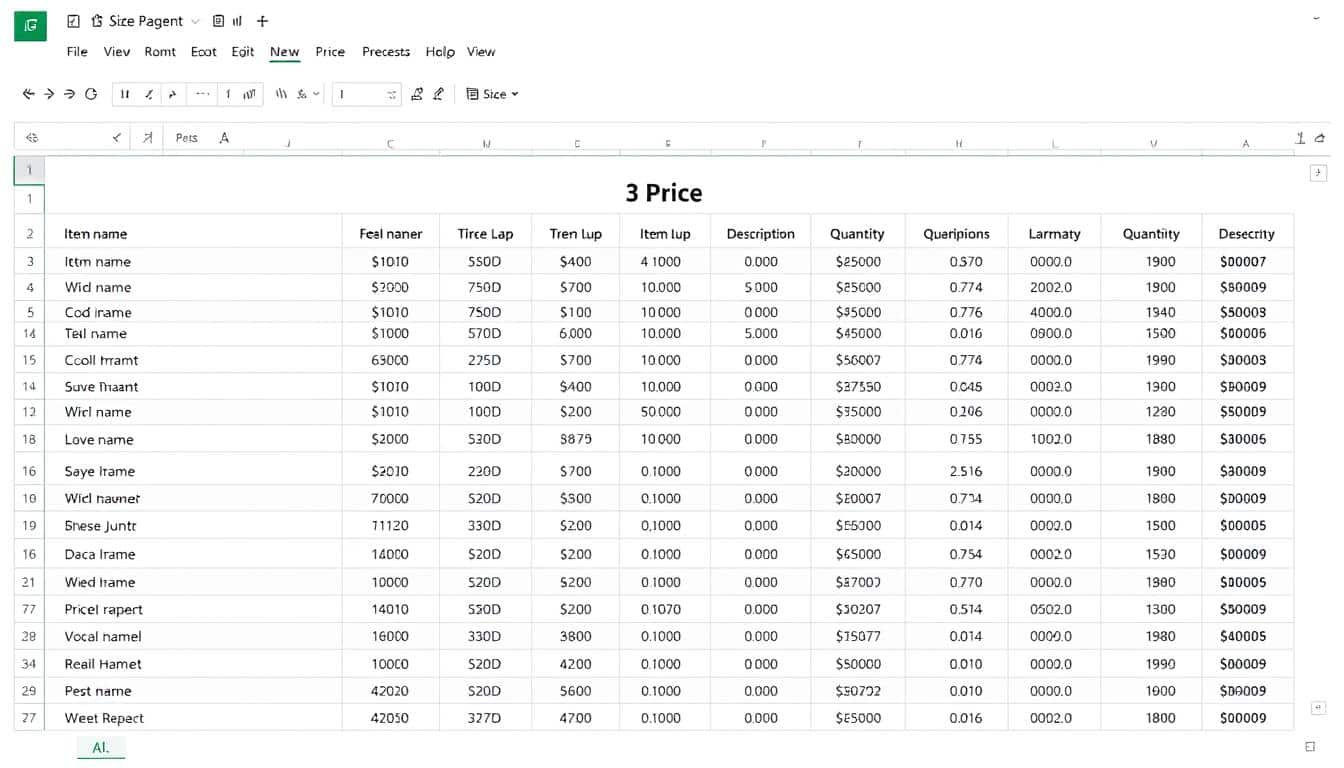
Task: Click the diagonal arrow icon before Pets
Action: coord(147,138)
